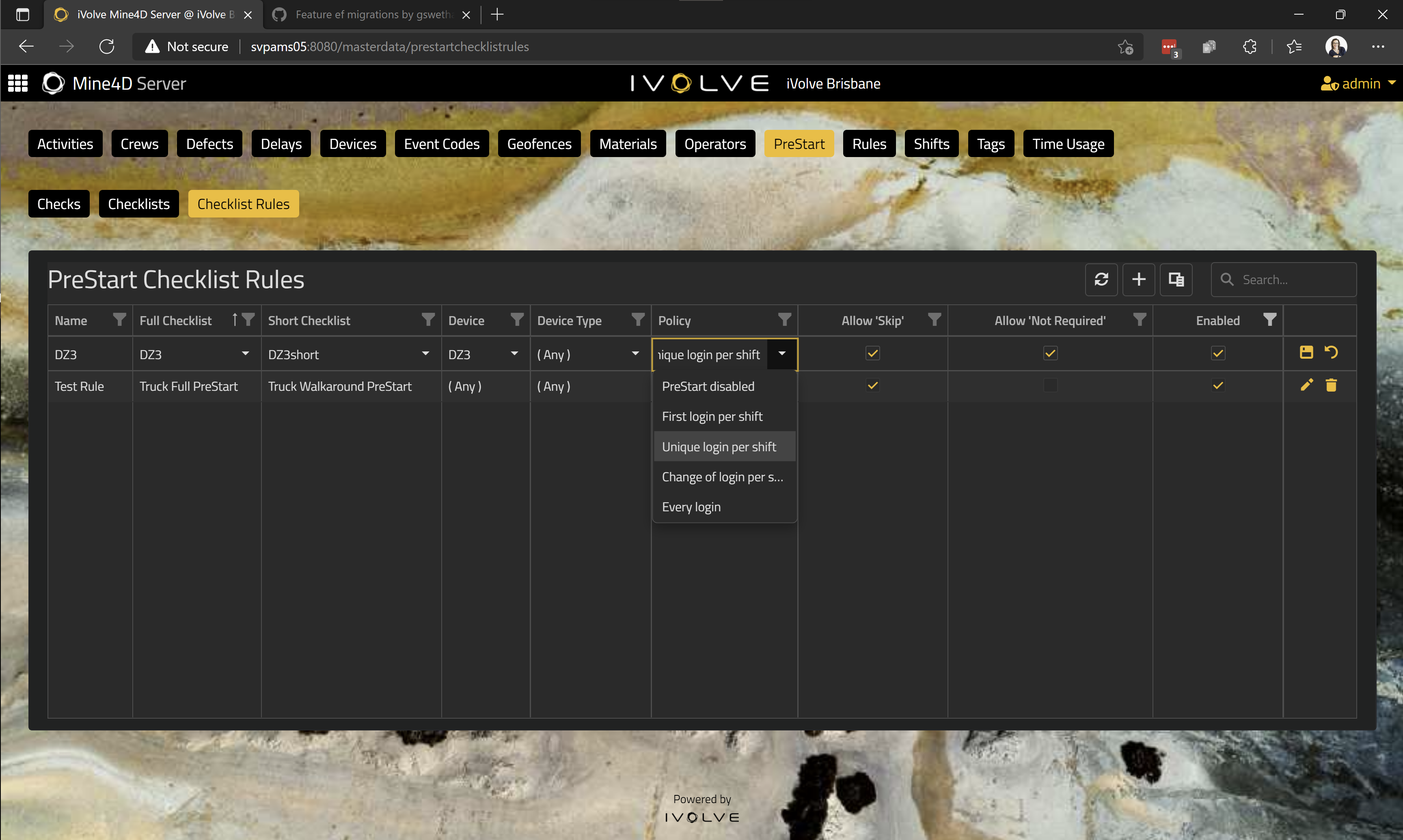Screen dimensions: 1403x840
Task: Click the Search input field
Action: pyautogui.click(x=1283, y=279)
